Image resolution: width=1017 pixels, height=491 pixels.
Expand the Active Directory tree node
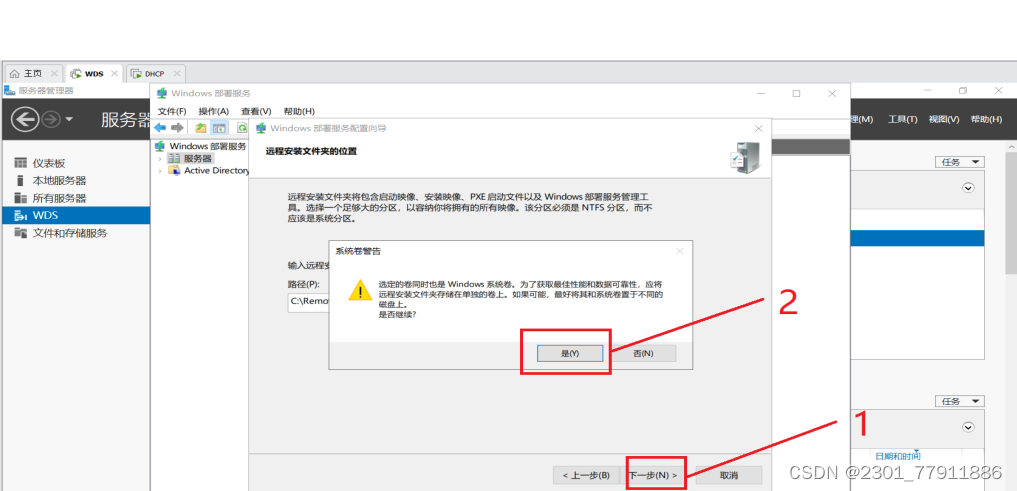pyautogui.click(x=160, y=171)
